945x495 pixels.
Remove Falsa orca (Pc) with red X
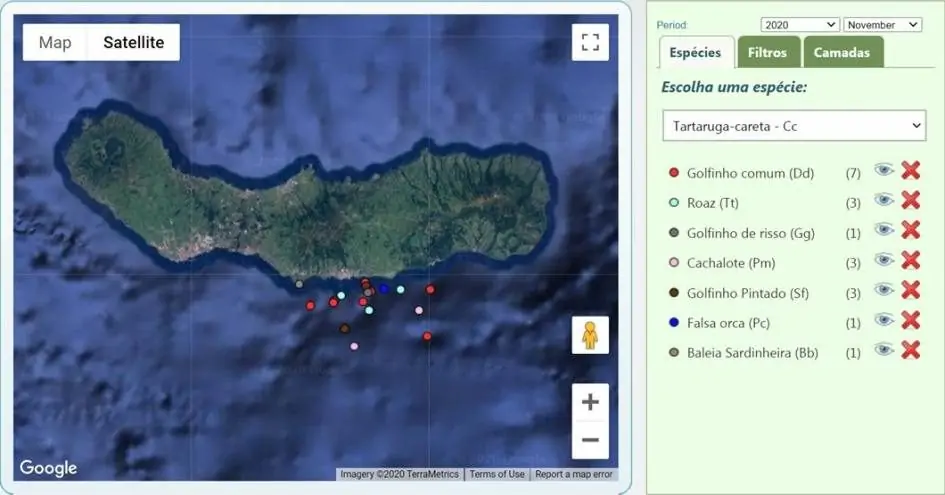coord(910,320)
